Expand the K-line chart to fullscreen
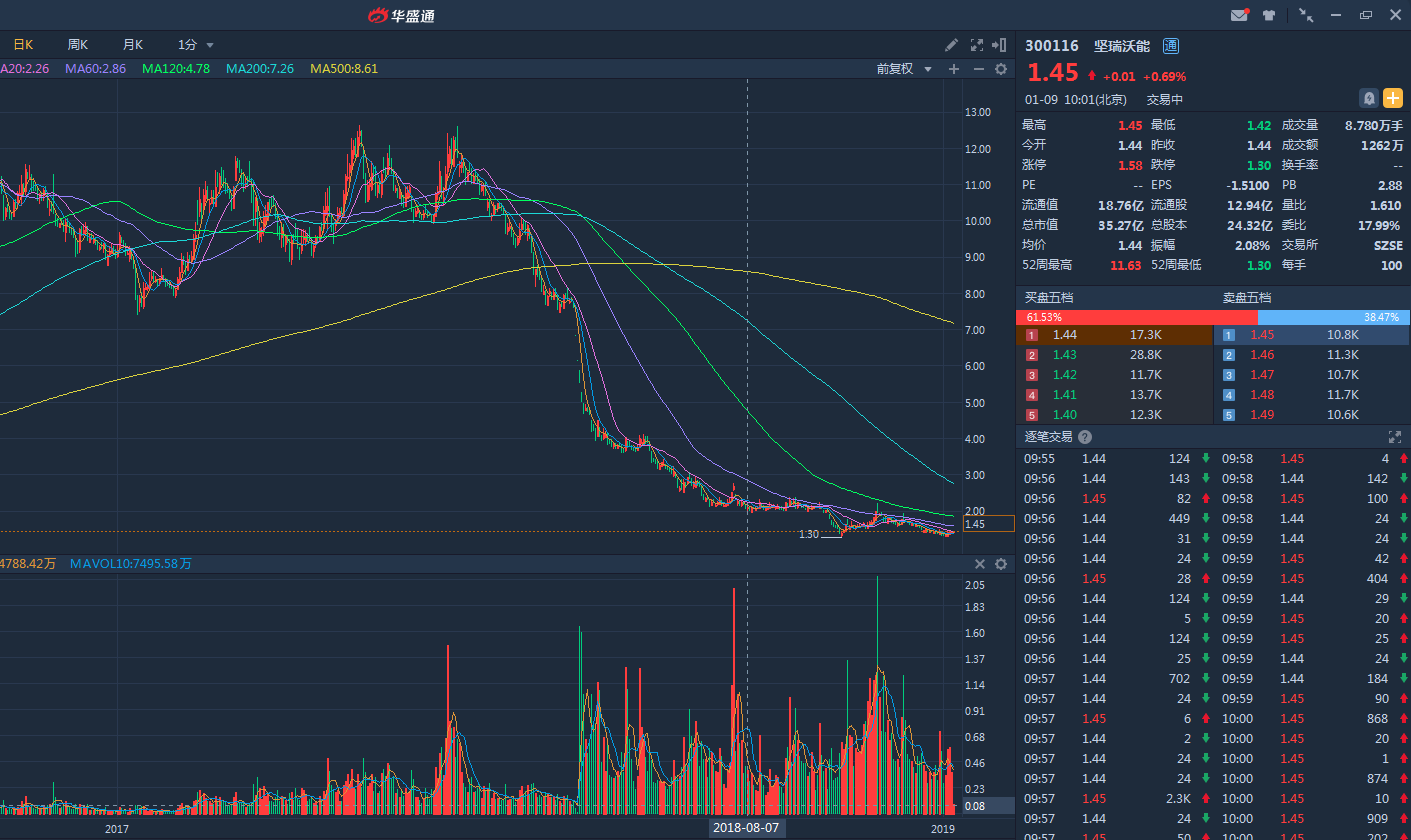Image resolution: width=1411 pixels, height=840 pixels. pyautogui.click(x=977, y=45)
